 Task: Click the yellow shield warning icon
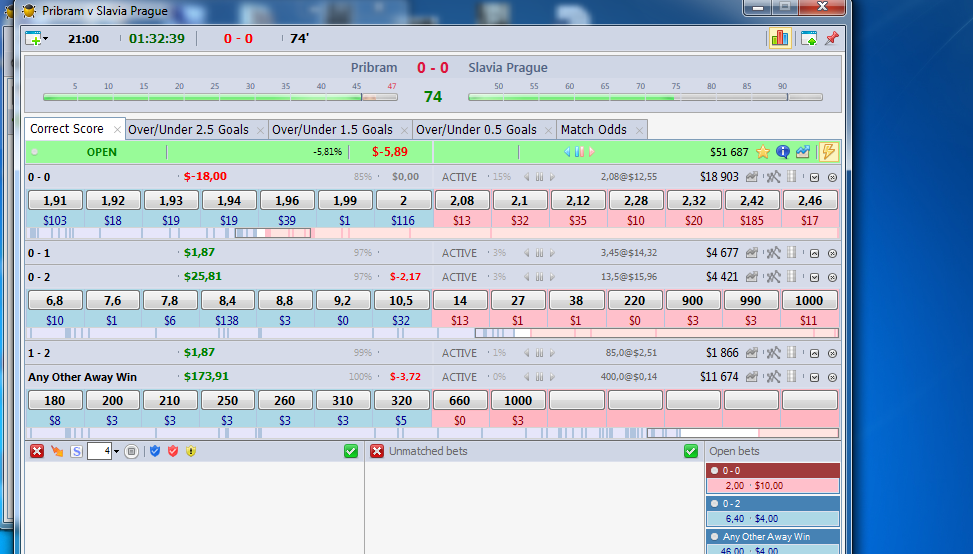pos(191,451)
